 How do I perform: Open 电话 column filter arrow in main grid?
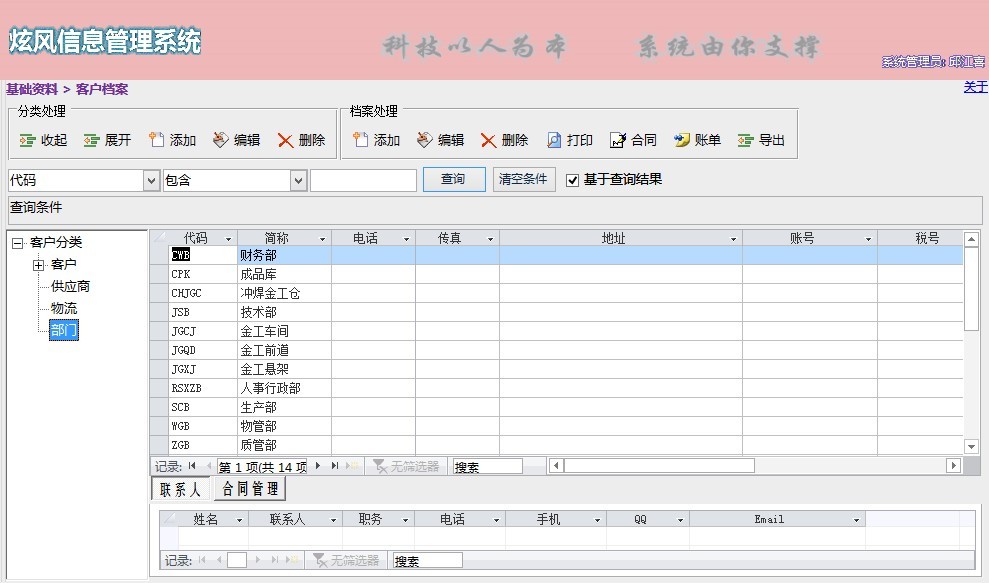point(406,239)
